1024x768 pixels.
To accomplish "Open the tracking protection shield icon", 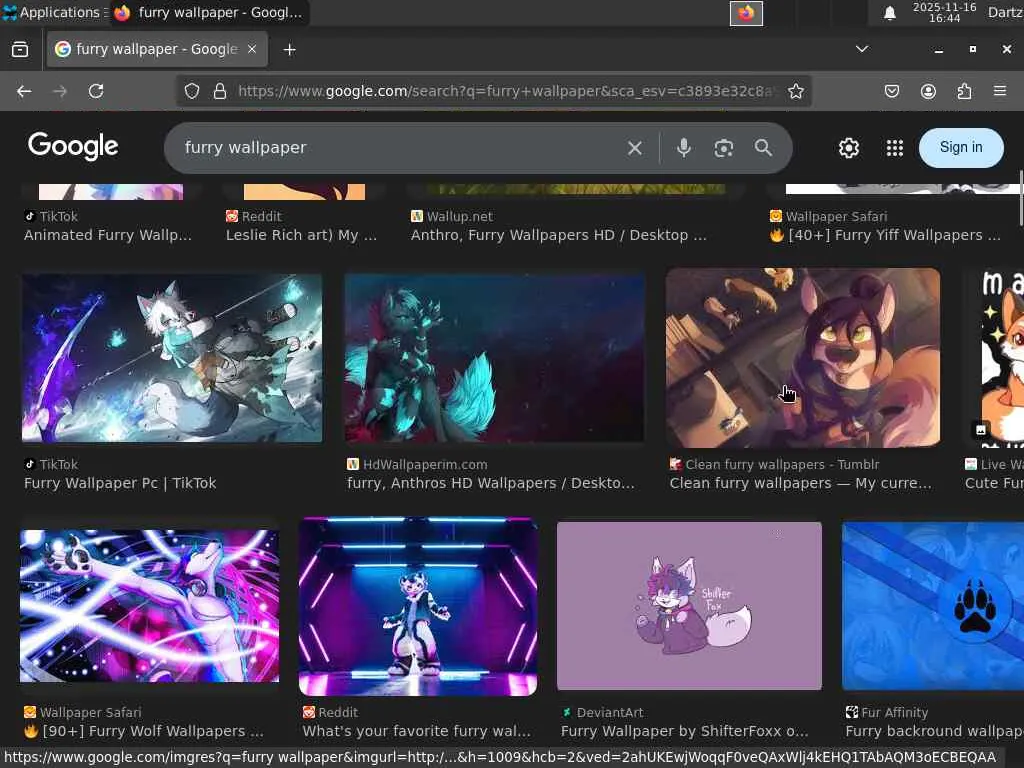I will [191, 91].
